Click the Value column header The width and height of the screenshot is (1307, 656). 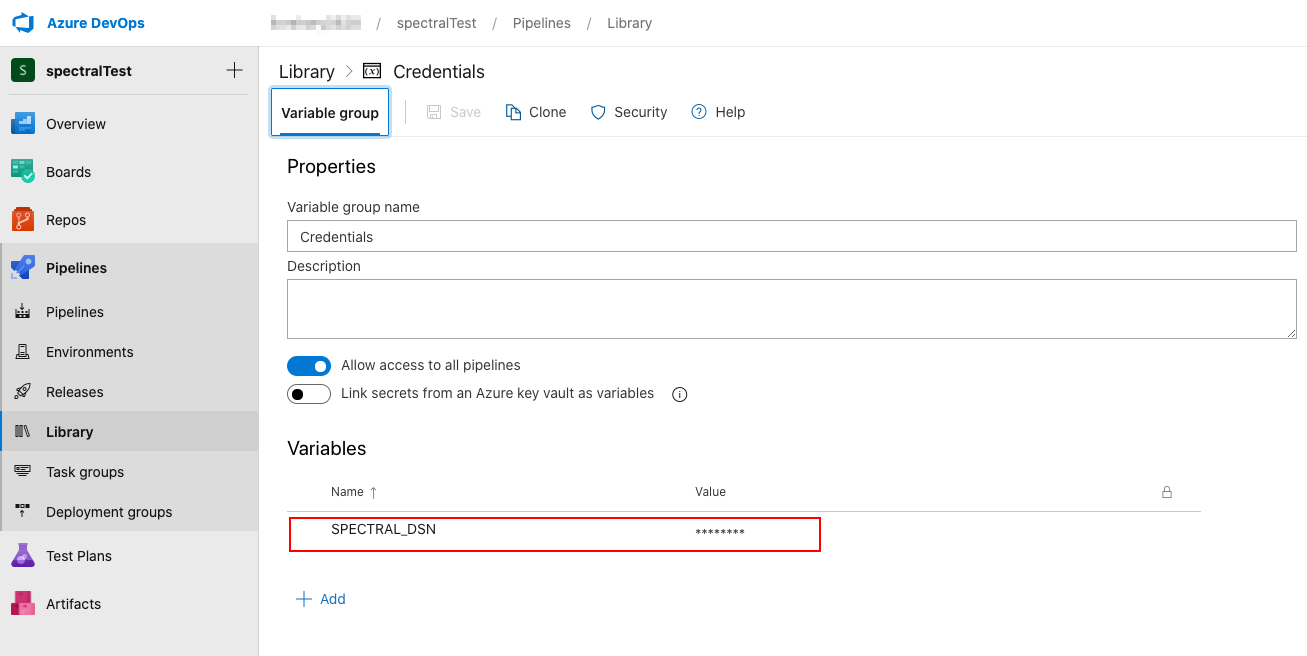710,492
